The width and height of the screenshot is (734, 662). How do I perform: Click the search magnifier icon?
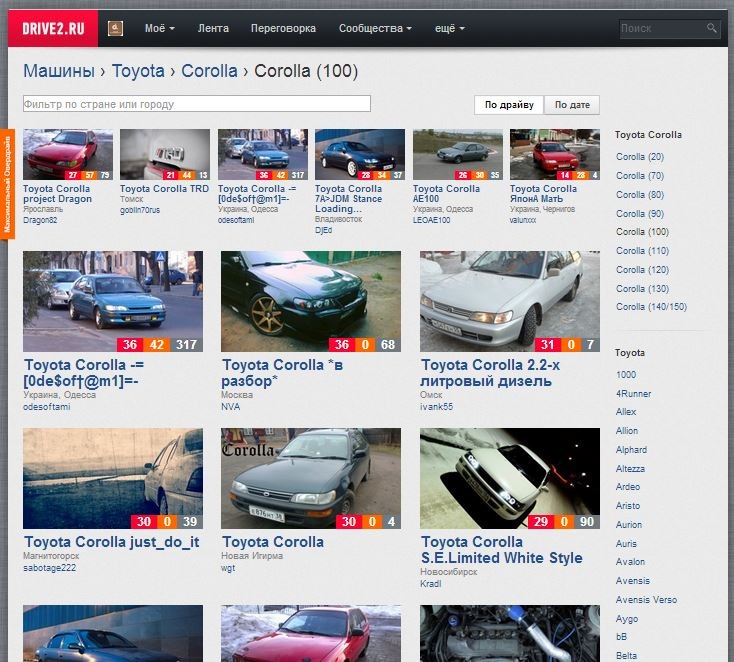(x=712, y=28)
